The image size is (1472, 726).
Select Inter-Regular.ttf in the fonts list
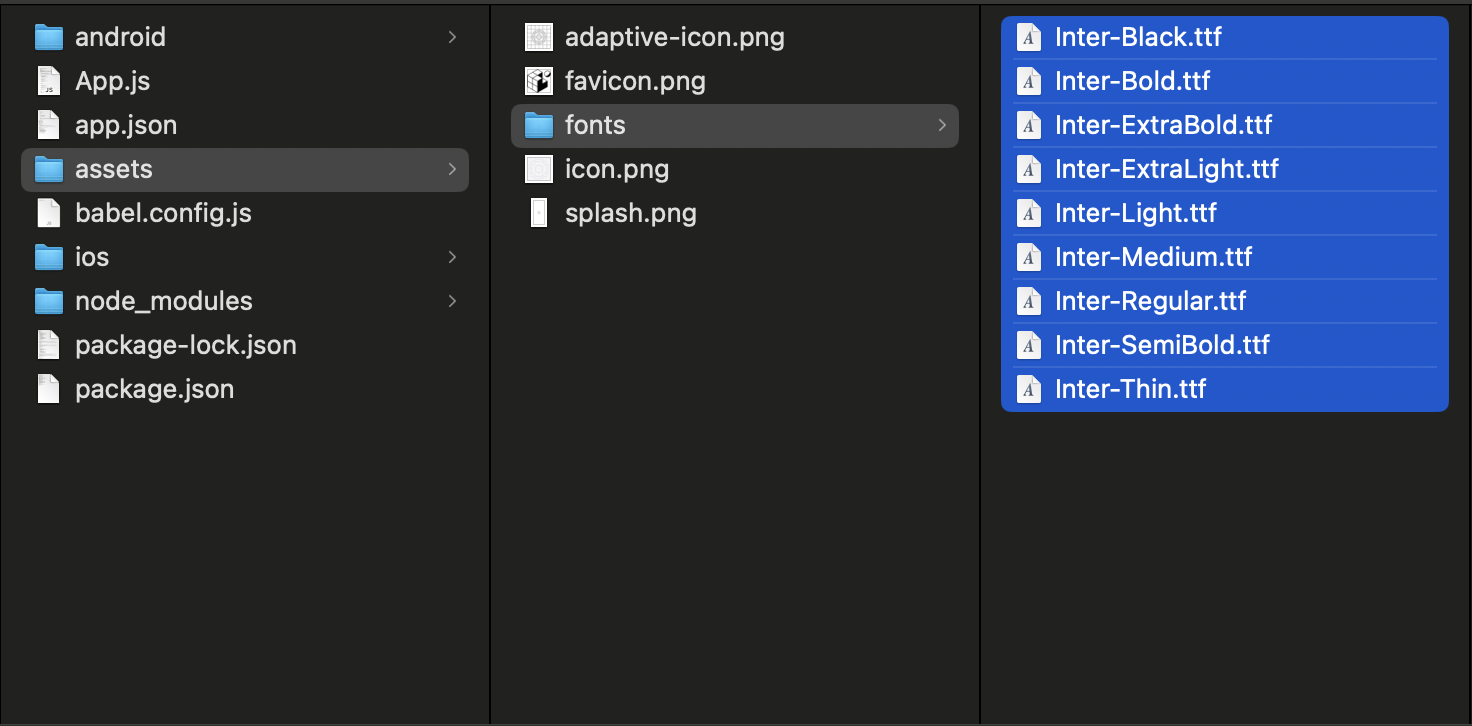(x=1150, y=301)
